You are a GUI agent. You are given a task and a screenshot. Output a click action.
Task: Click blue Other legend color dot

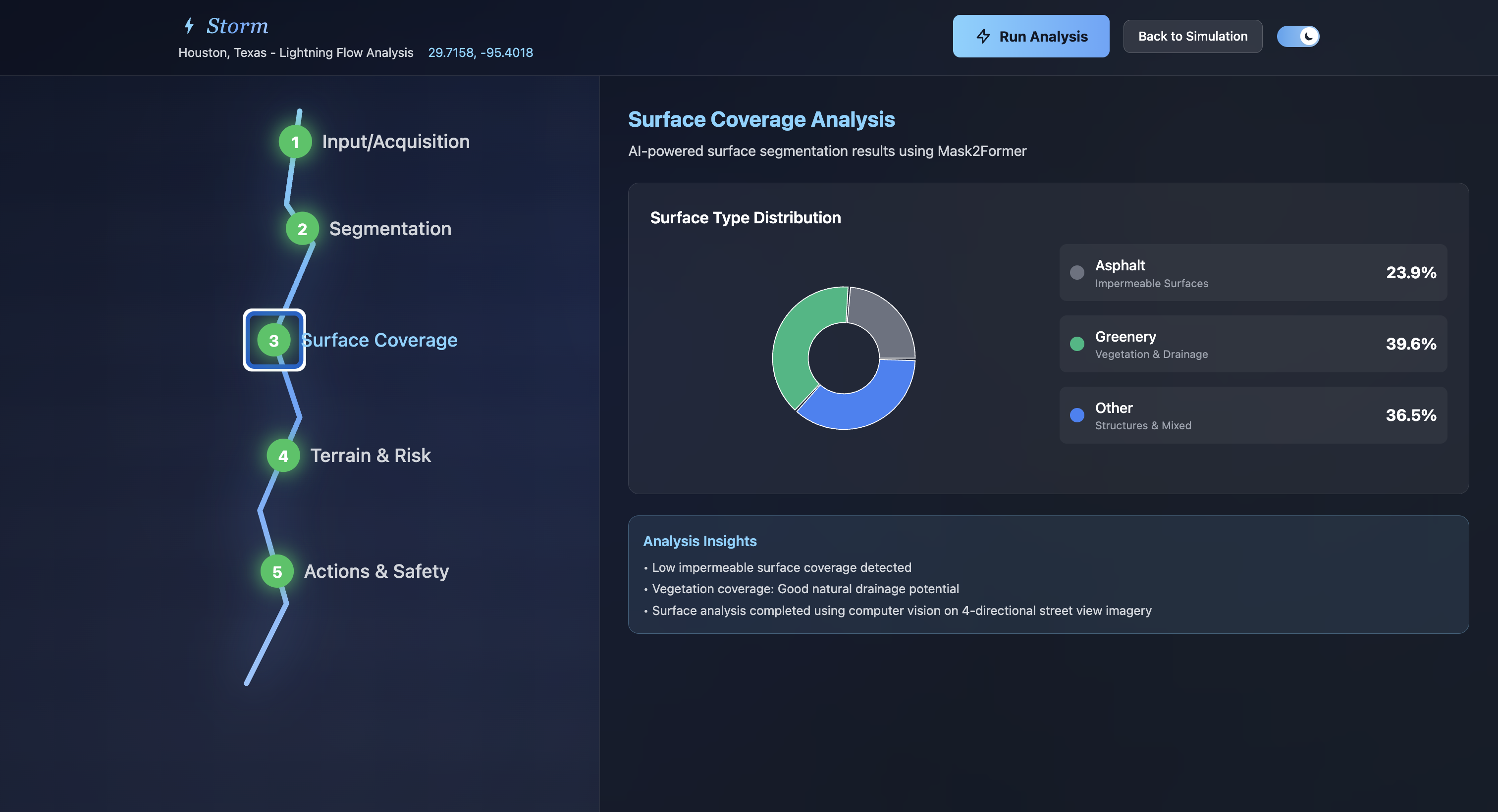1077,415
